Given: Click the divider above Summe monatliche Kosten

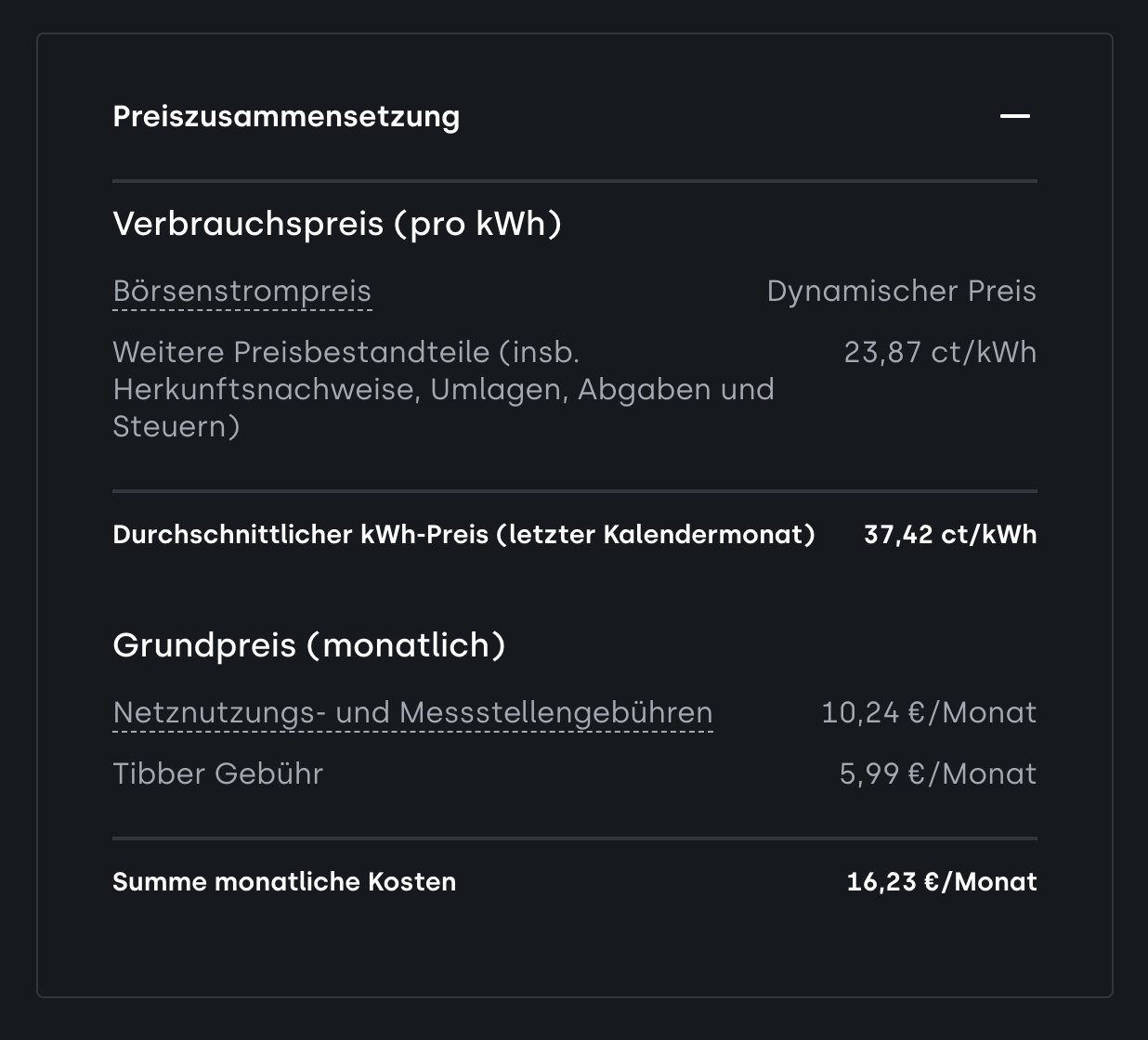Looking at the screenshot, I should click(x=574, y=838).
